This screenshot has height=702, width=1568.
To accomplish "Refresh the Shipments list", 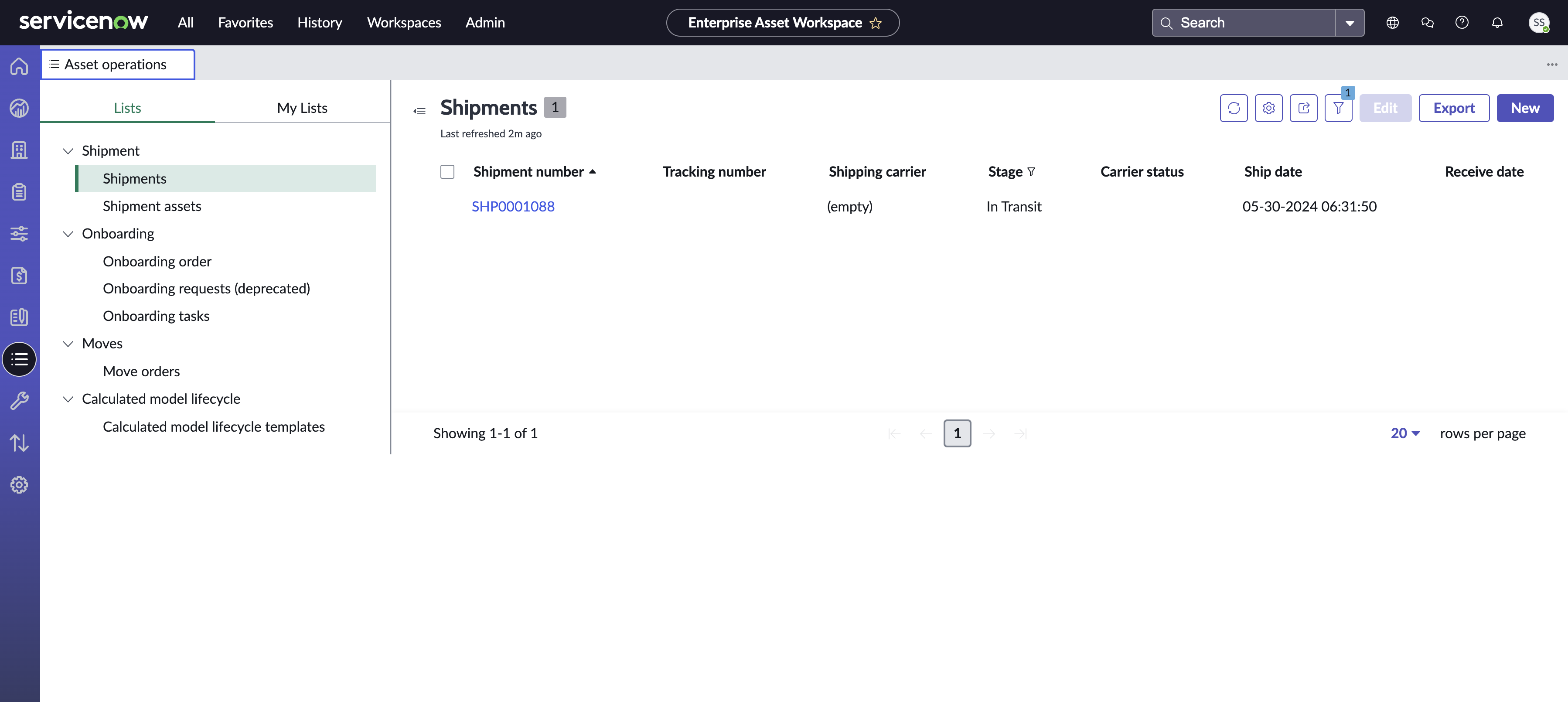I will coord(1233,108).
